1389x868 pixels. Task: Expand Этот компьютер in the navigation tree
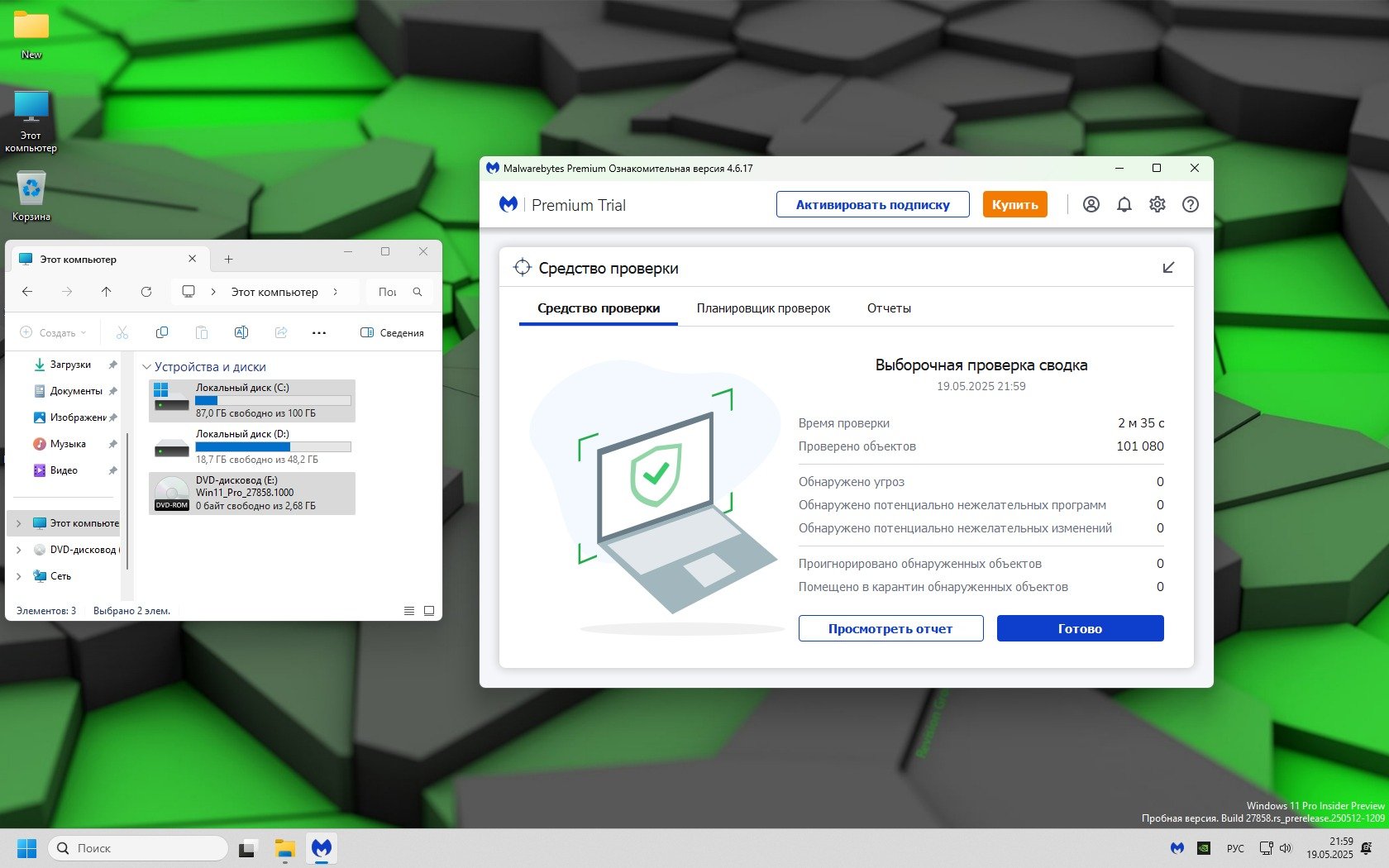tap(19, 523)
